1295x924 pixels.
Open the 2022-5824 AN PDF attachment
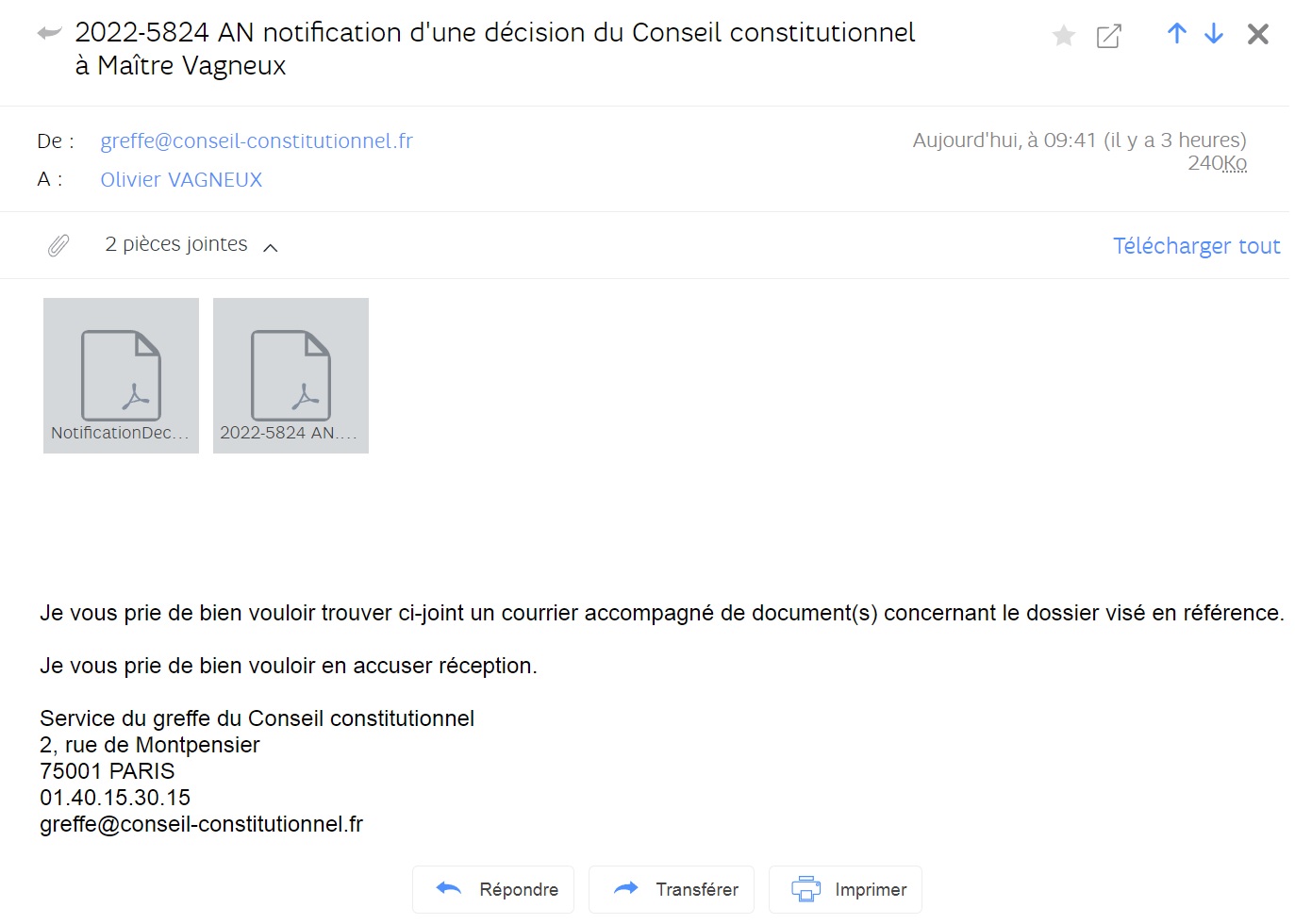pos(291,375)
